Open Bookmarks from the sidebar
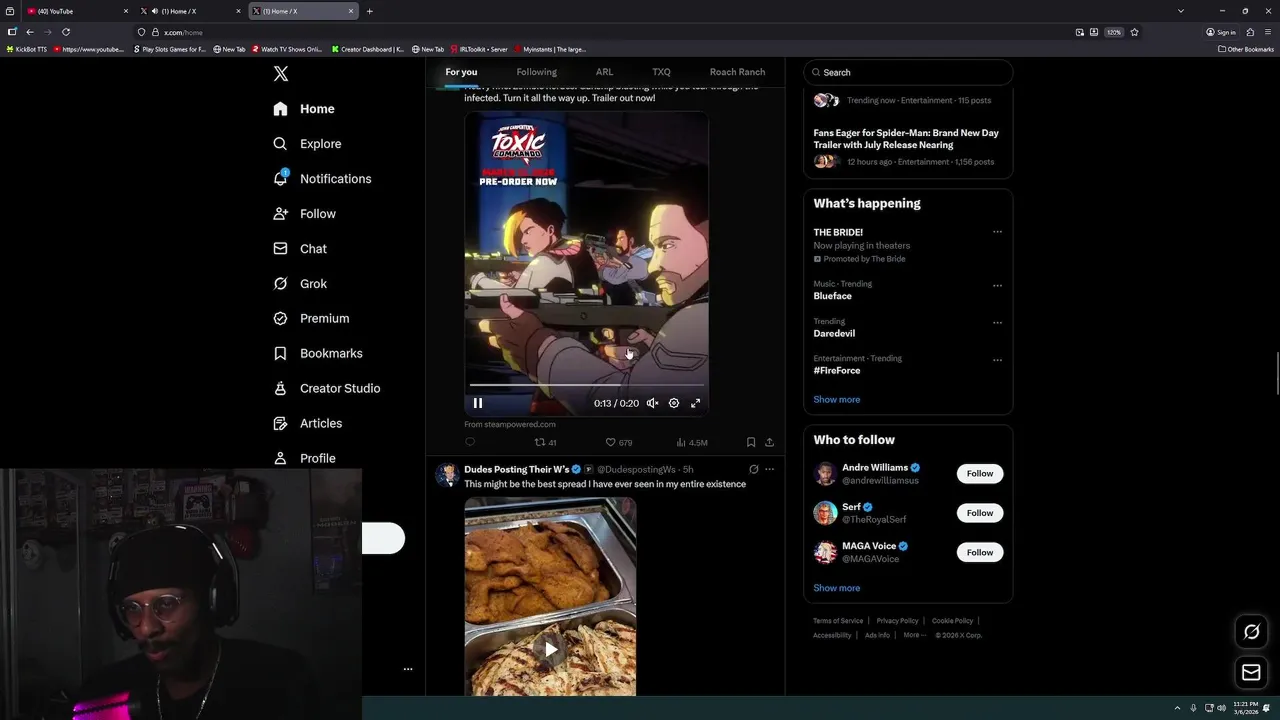The height and width of the screenshot is (720, 1280). click(x=317, y=353)
